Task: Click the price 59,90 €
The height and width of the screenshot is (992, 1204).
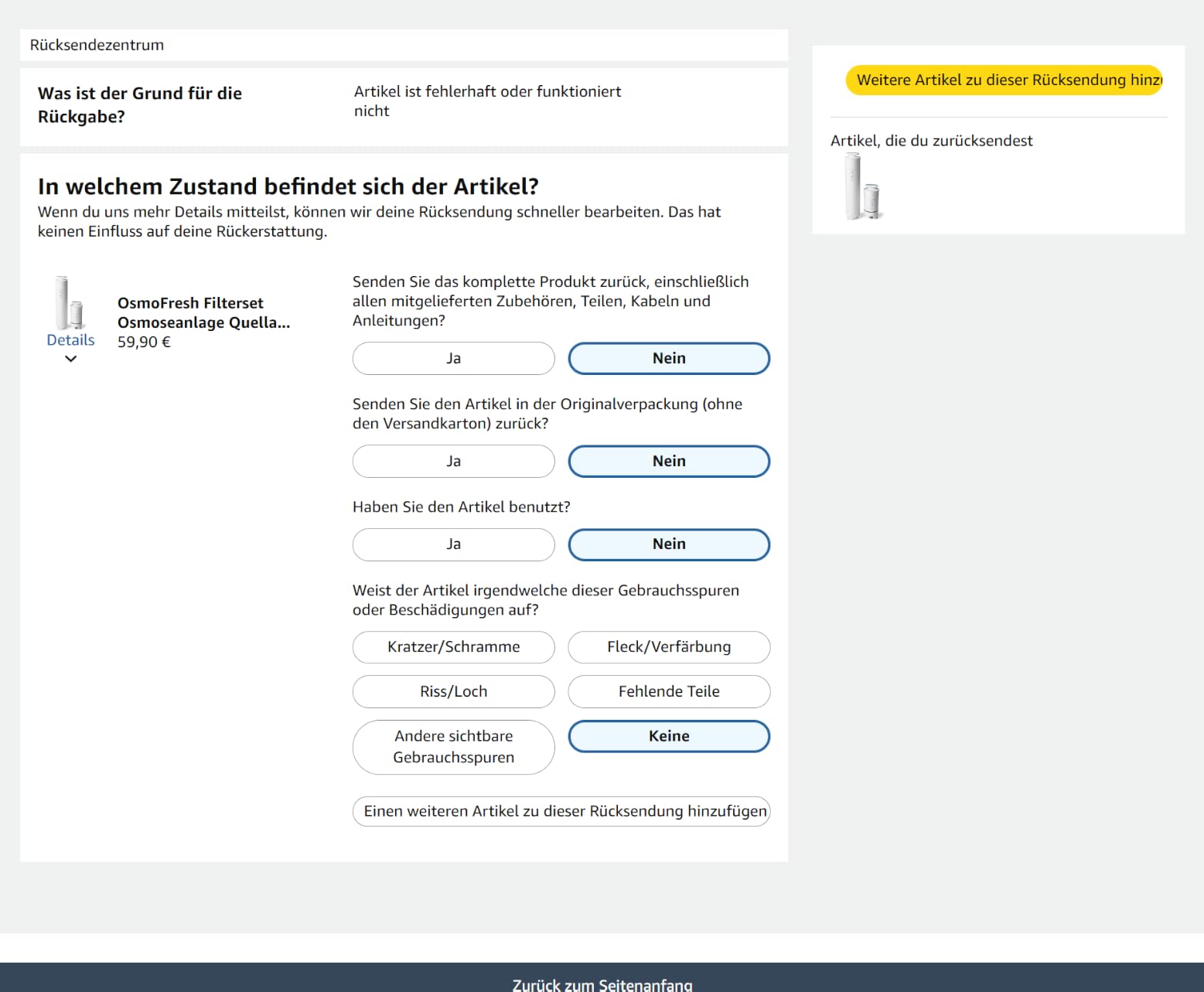Action: (144, 342)
